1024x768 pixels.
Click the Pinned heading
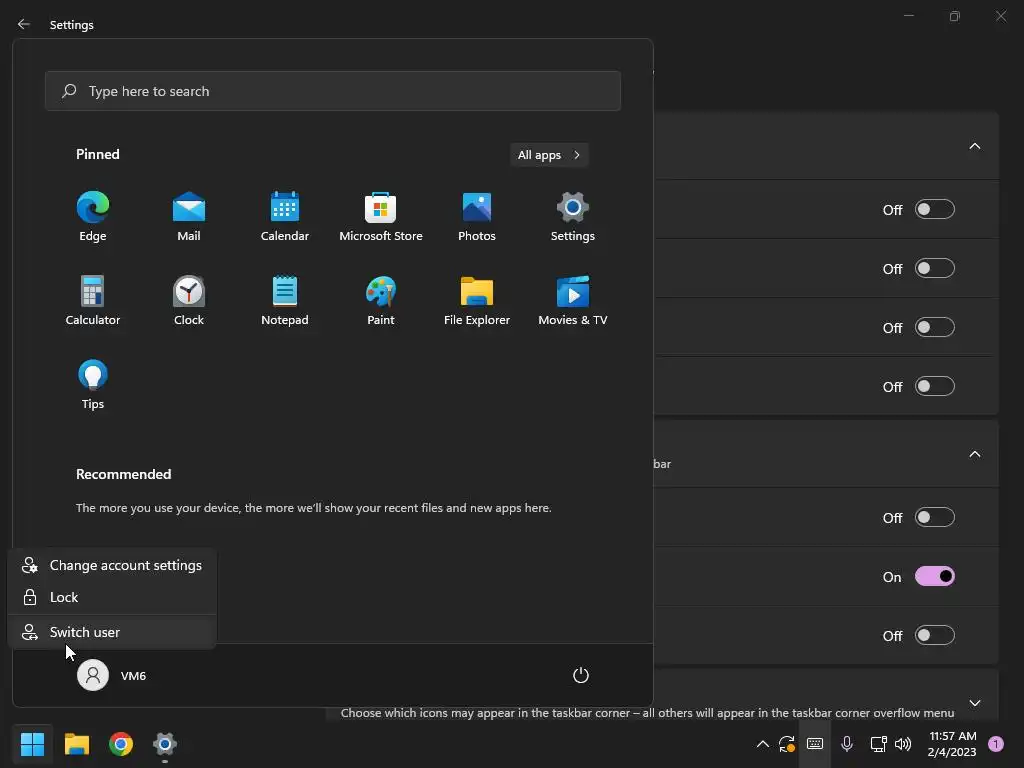pos(97,154)
